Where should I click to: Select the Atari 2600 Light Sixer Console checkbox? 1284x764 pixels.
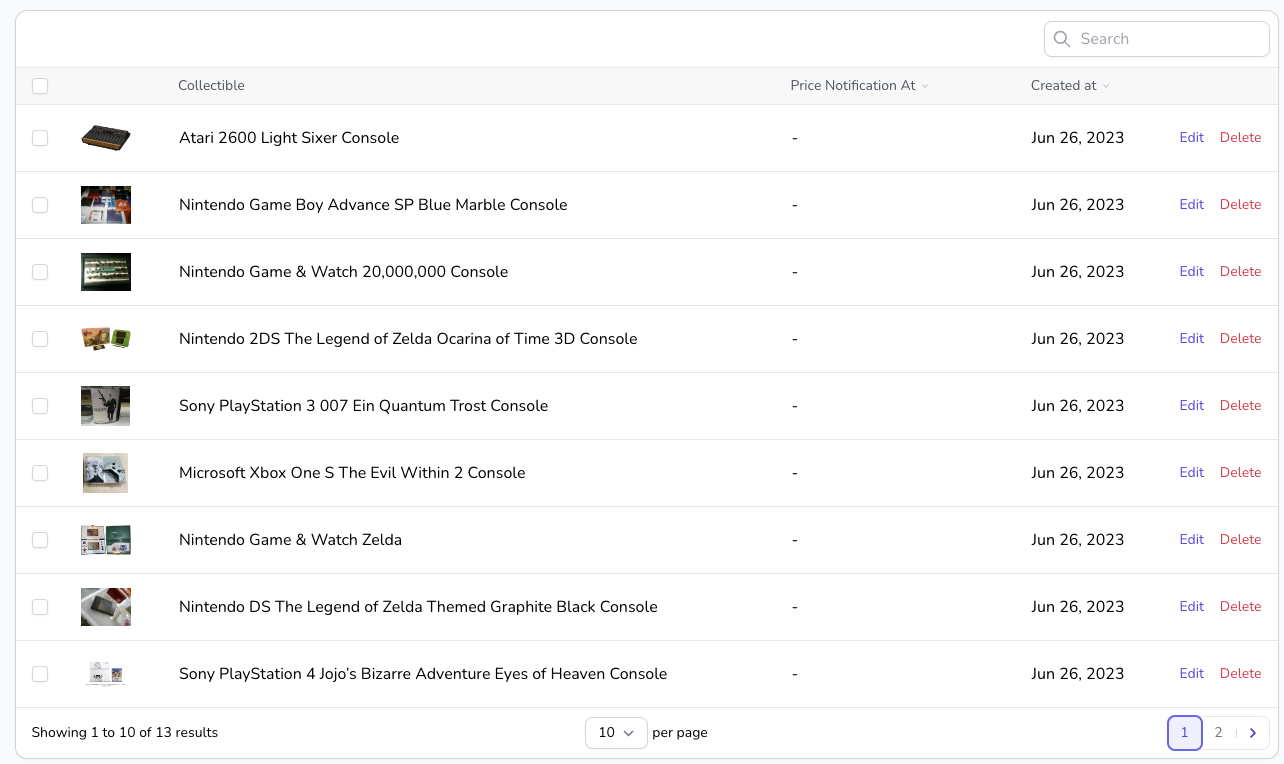(40, 138)
